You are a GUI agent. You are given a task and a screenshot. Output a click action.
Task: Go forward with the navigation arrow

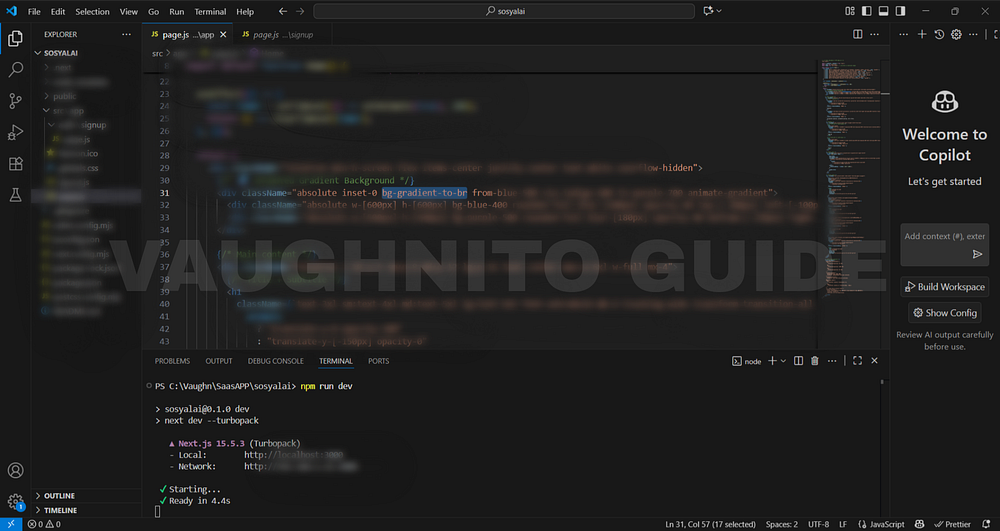tap(300, 11)
